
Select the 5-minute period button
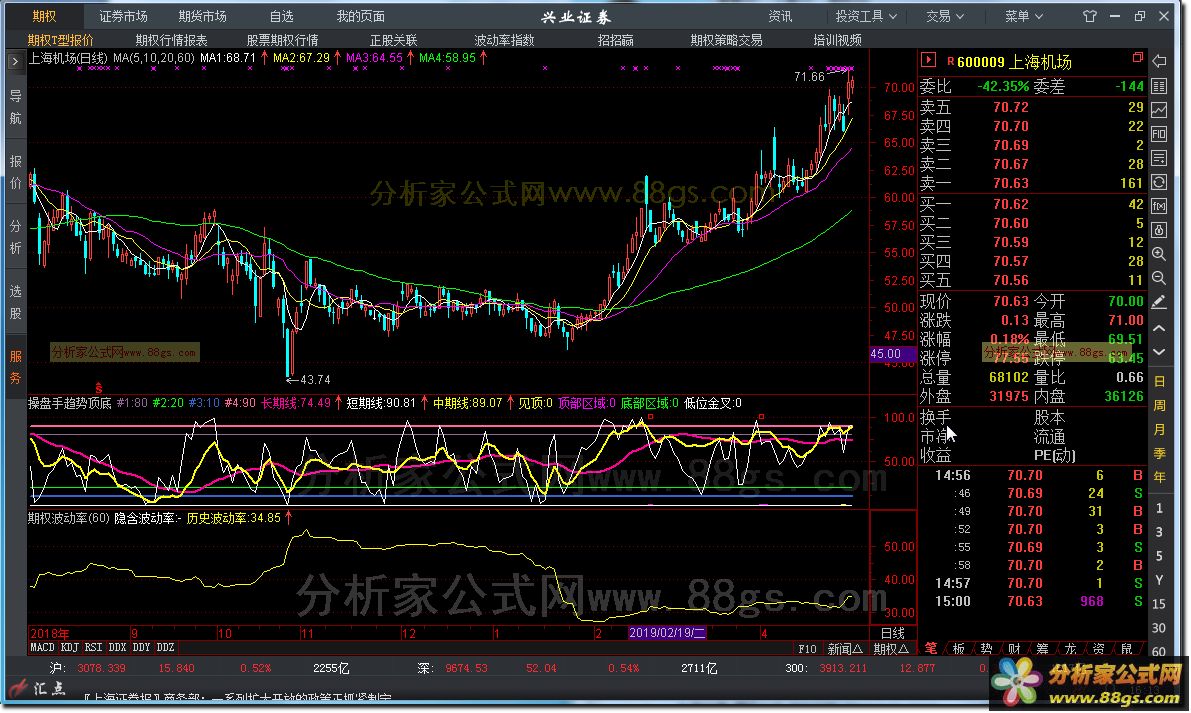(1159, 556)
